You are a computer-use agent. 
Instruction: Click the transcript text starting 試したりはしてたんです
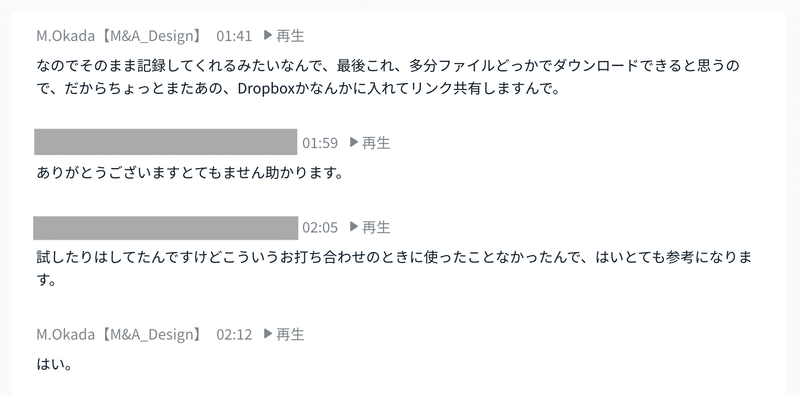pyautogui.click(x=394, y=268)
